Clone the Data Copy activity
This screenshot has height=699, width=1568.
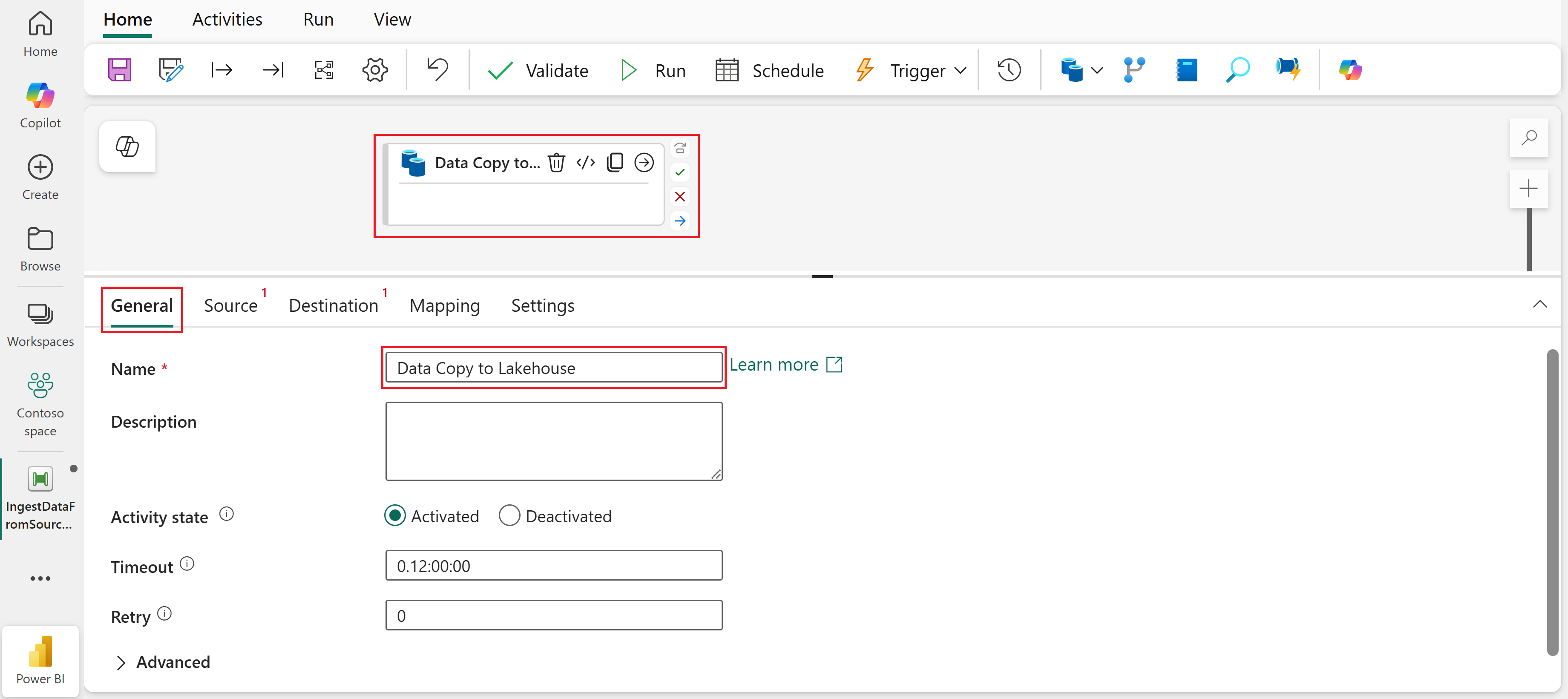click(x=615, y=163)
